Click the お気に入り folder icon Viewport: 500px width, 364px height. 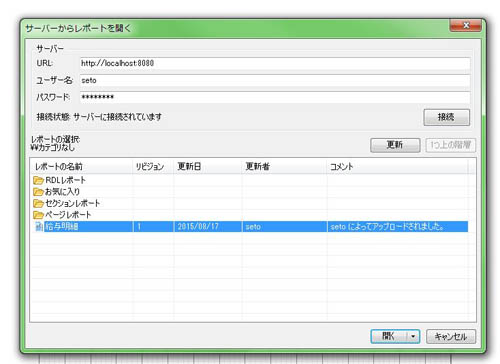38,192
